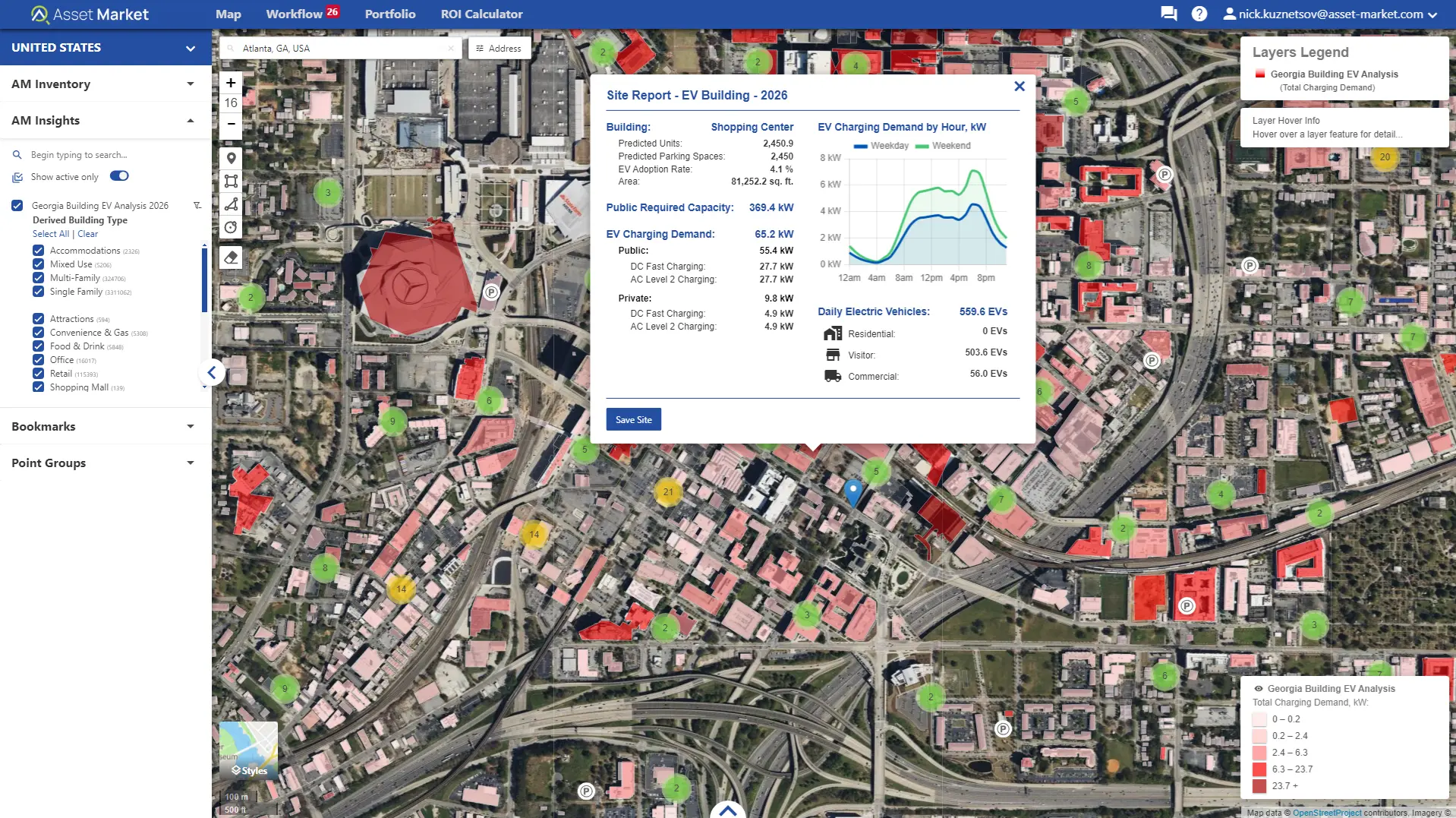Click the show active checklist icon
Viewport: 1456px width, 818px height.
pyautogui.click(x=17, y=177)
